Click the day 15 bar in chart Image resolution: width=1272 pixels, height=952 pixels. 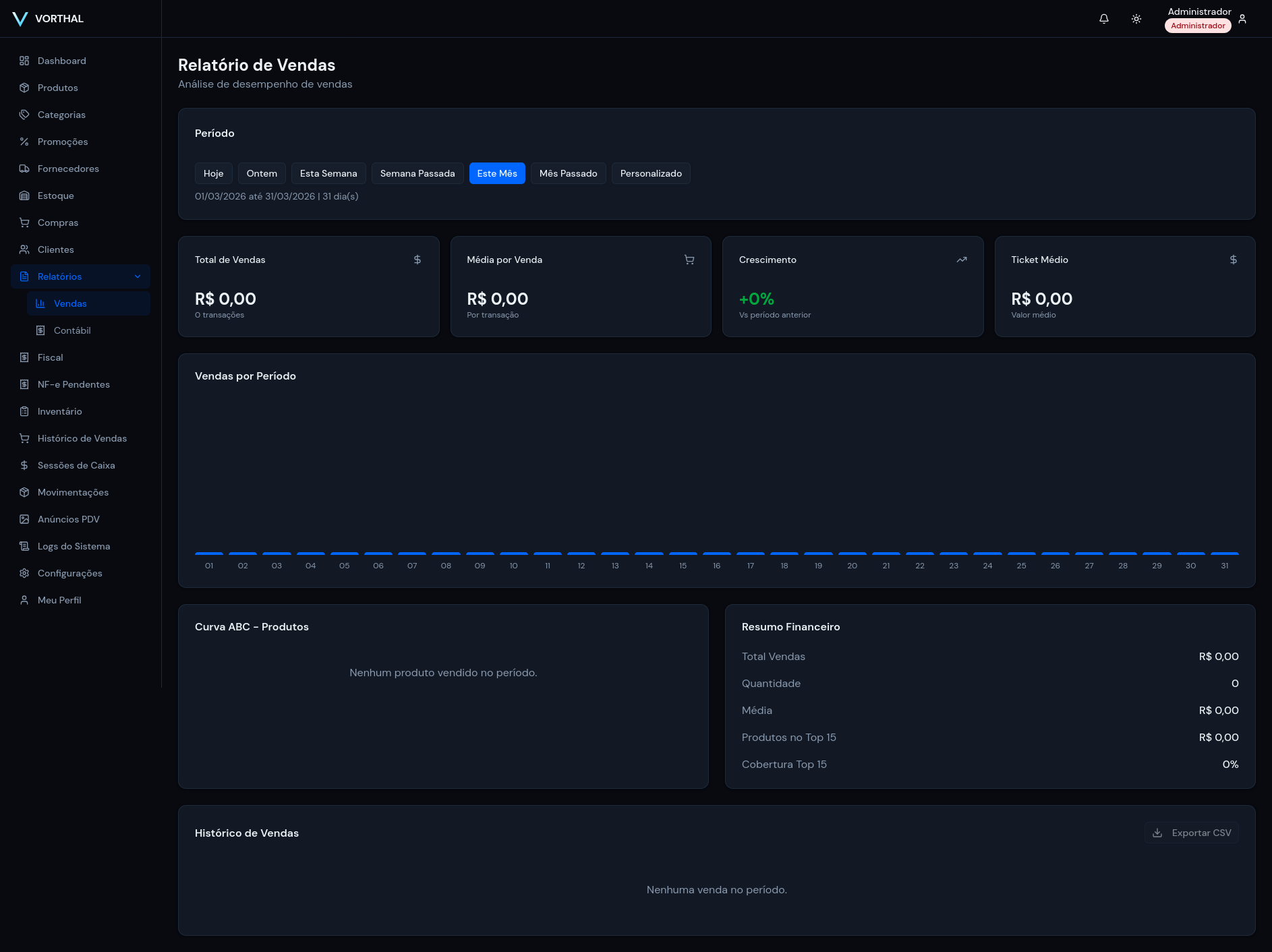point(683,554)
